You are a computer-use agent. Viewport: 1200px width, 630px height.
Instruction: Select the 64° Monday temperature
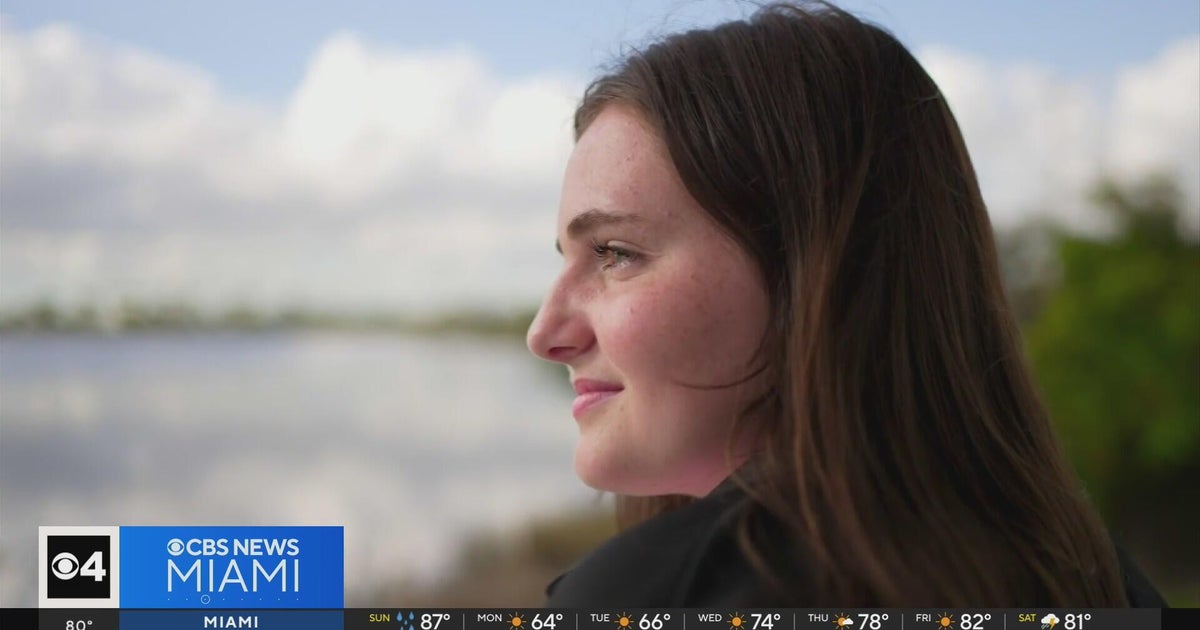(x=546, y=621)
